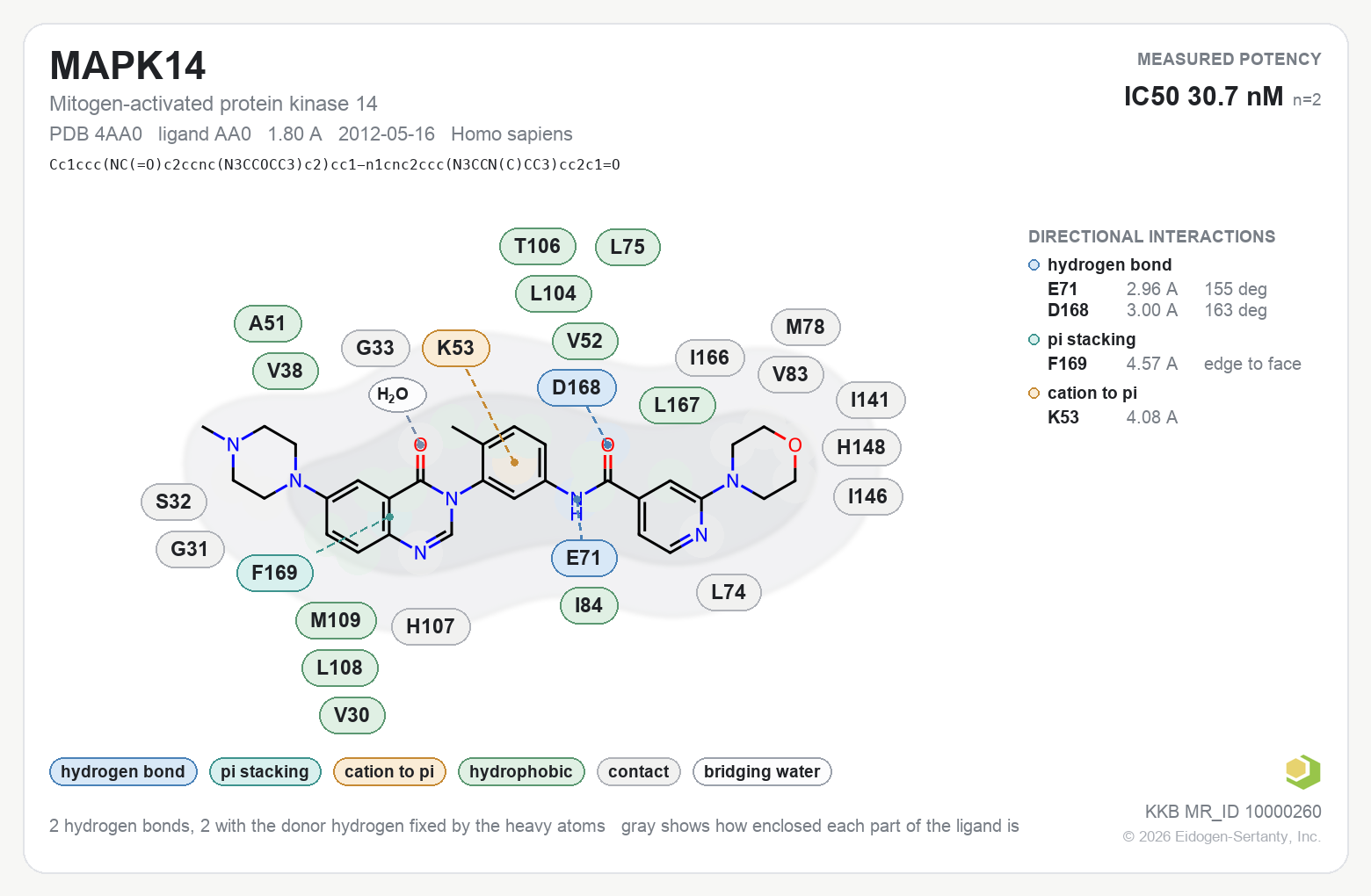
Task: Click the A51 residue label
Action: point(268,323)
